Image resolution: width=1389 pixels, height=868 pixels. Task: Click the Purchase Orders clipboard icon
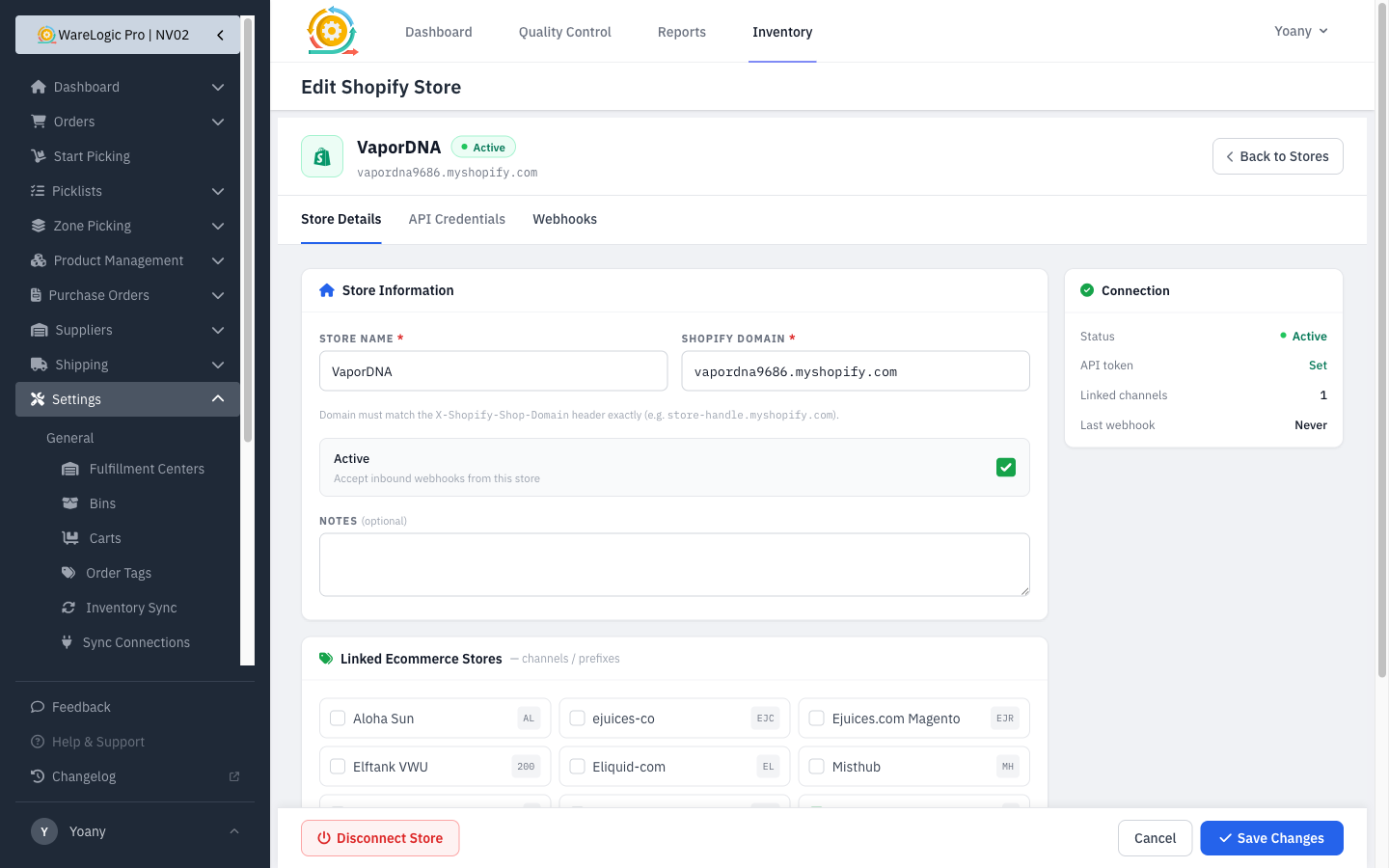[x=37, y=295]
